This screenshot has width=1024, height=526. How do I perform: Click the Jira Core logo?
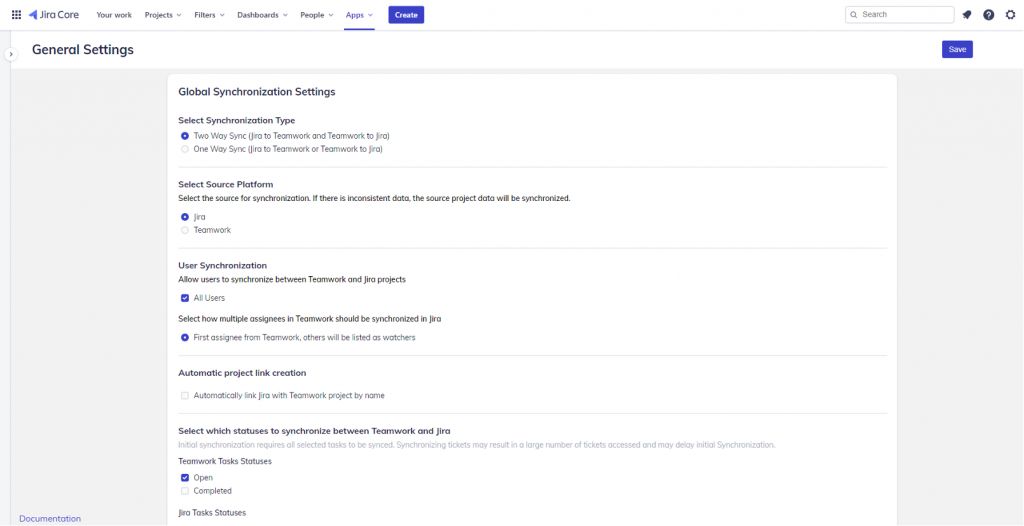tap(55, 15)
